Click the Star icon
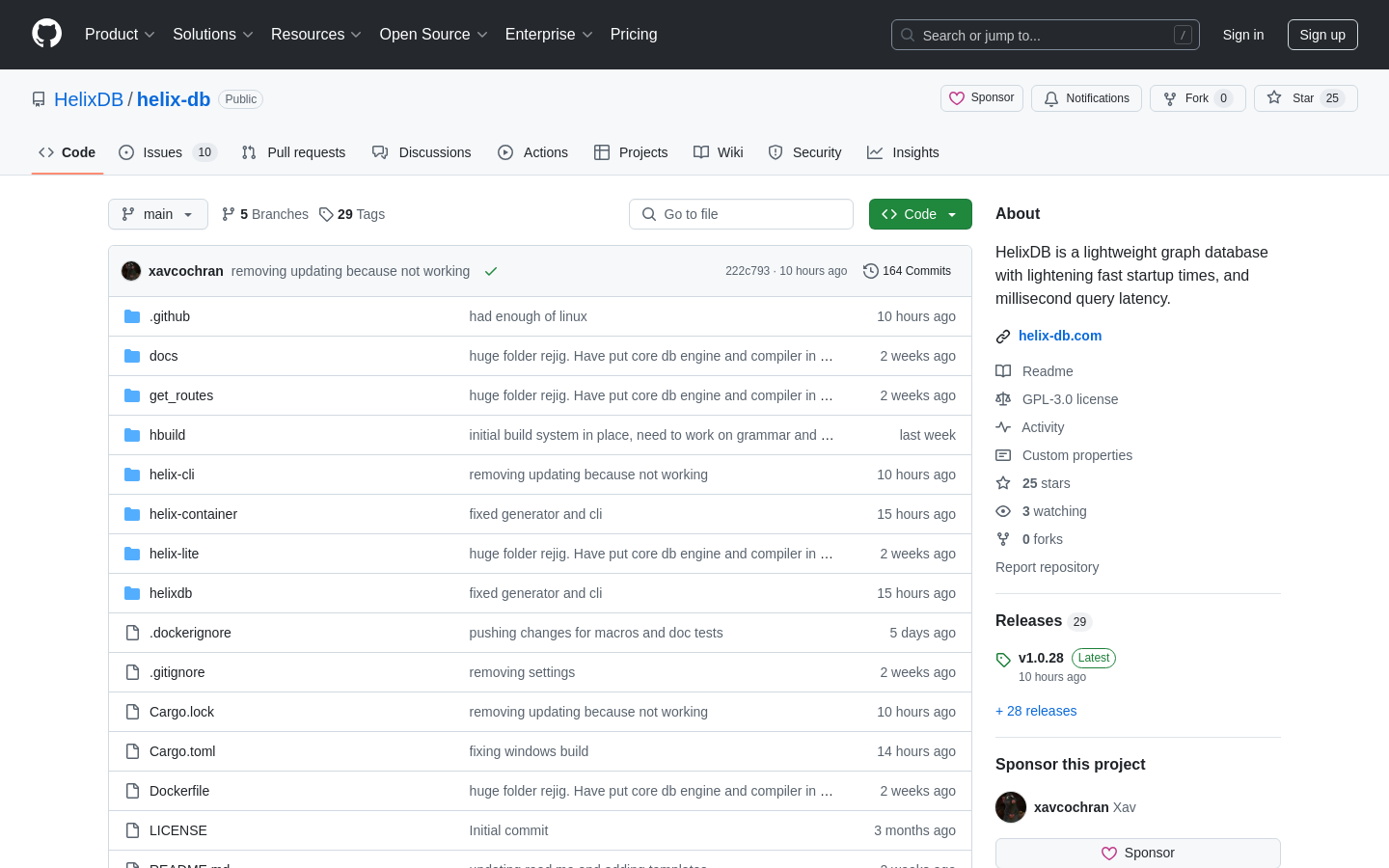1389x868 pixels. click(1274, 97)
